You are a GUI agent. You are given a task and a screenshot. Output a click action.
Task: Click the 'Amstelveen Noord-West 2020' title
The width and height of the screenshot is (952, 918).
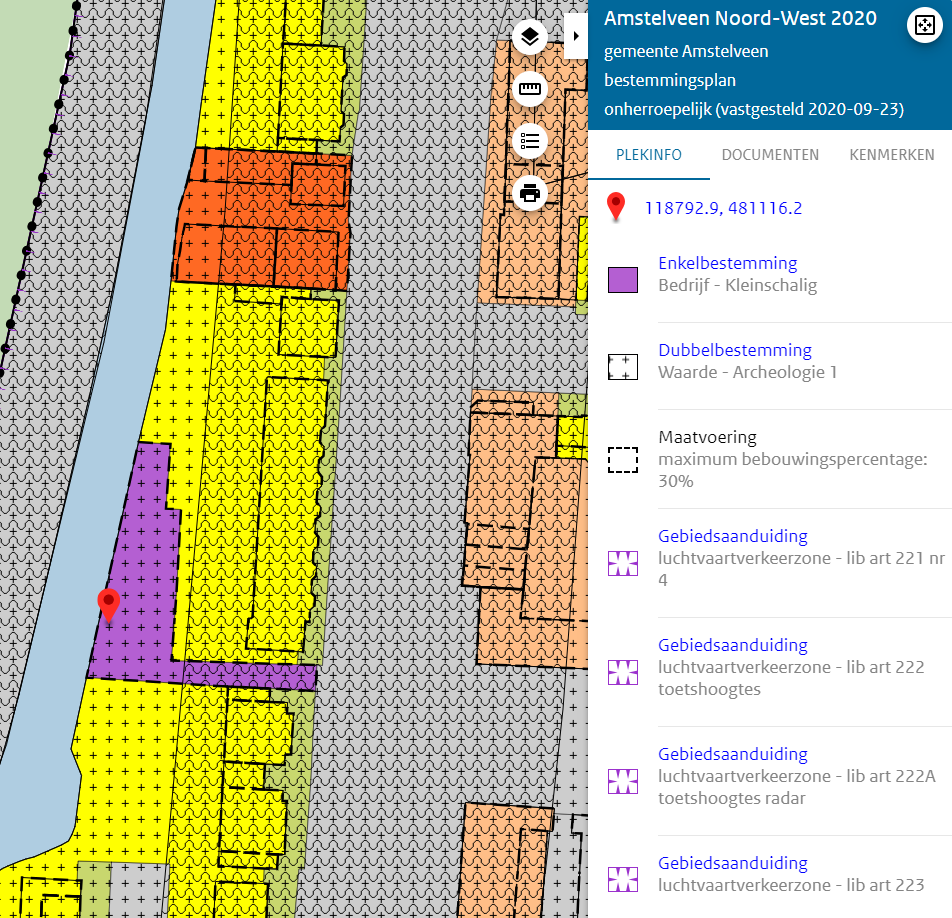tap(740, 18)
